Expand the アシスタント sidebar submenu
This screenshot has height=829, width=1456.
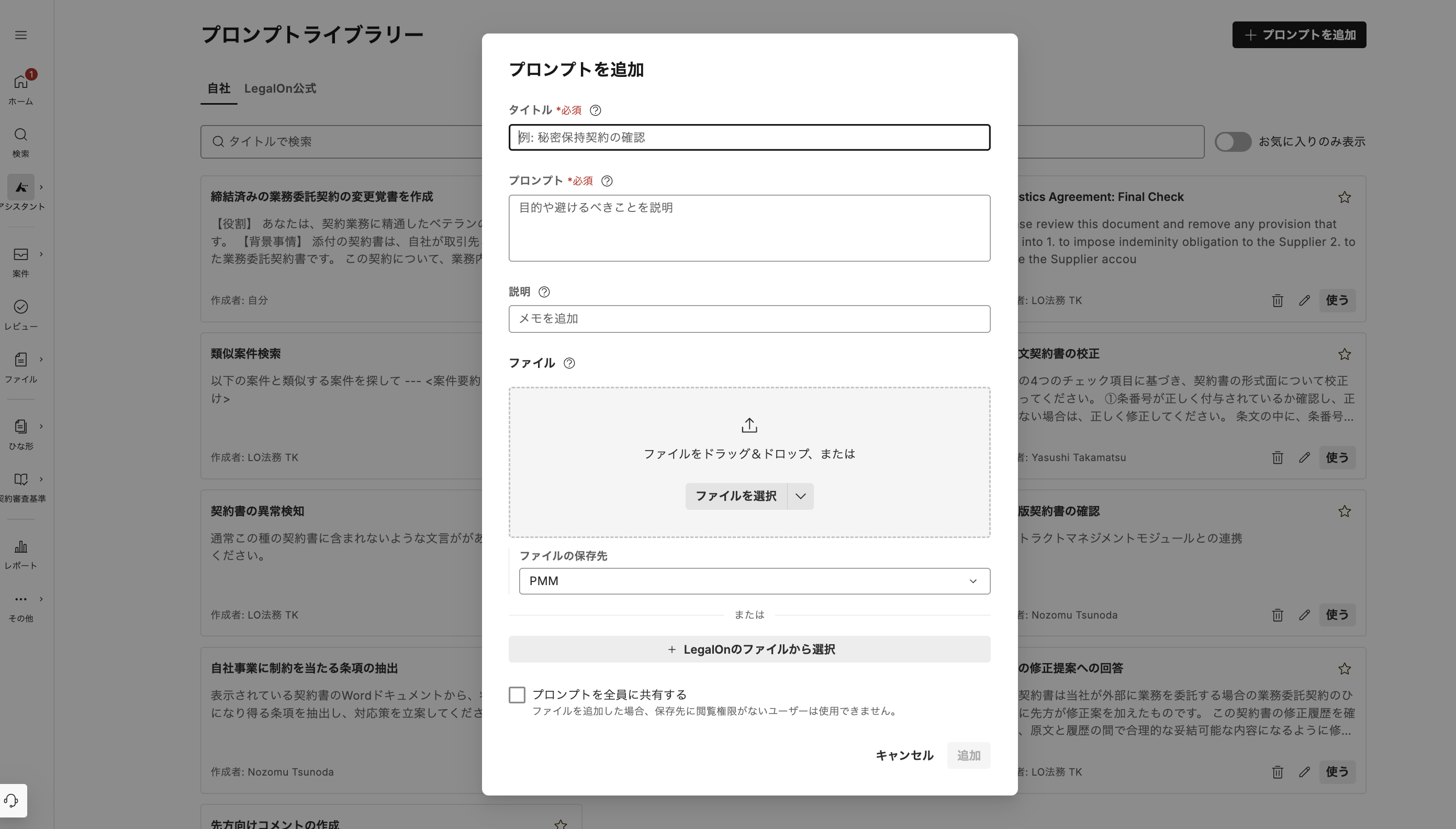pos(41,187)
